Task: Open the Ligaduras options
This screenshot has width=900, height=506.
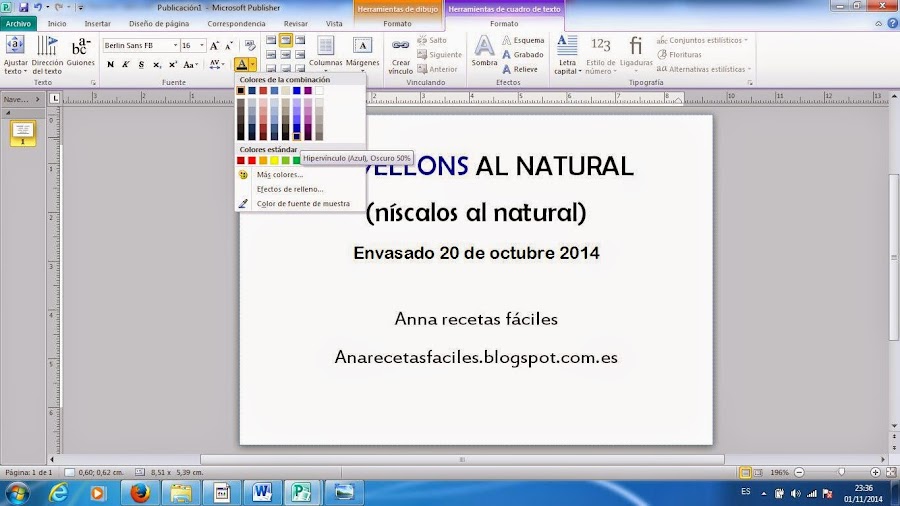Action: pyautogui.click(x=636, y=55)
